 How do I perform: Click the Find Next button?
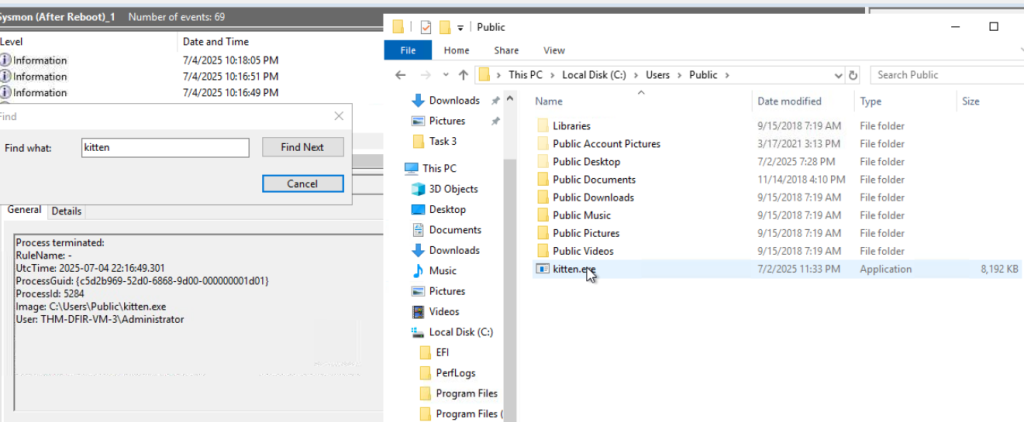click(x=302, y=147)
